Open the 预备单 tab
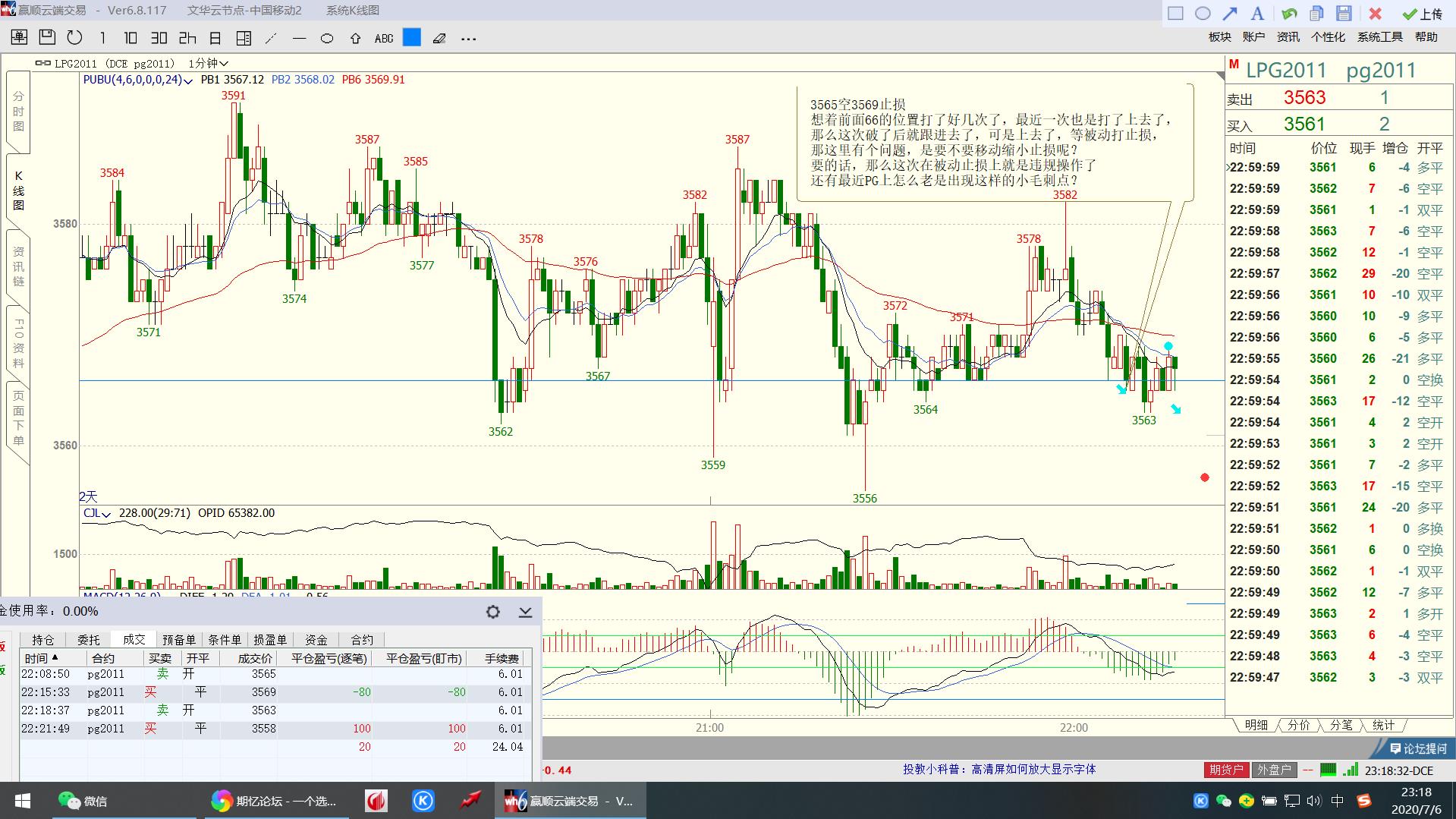The width and height of the screenshot is (1456, 819). tap(179, 640)
